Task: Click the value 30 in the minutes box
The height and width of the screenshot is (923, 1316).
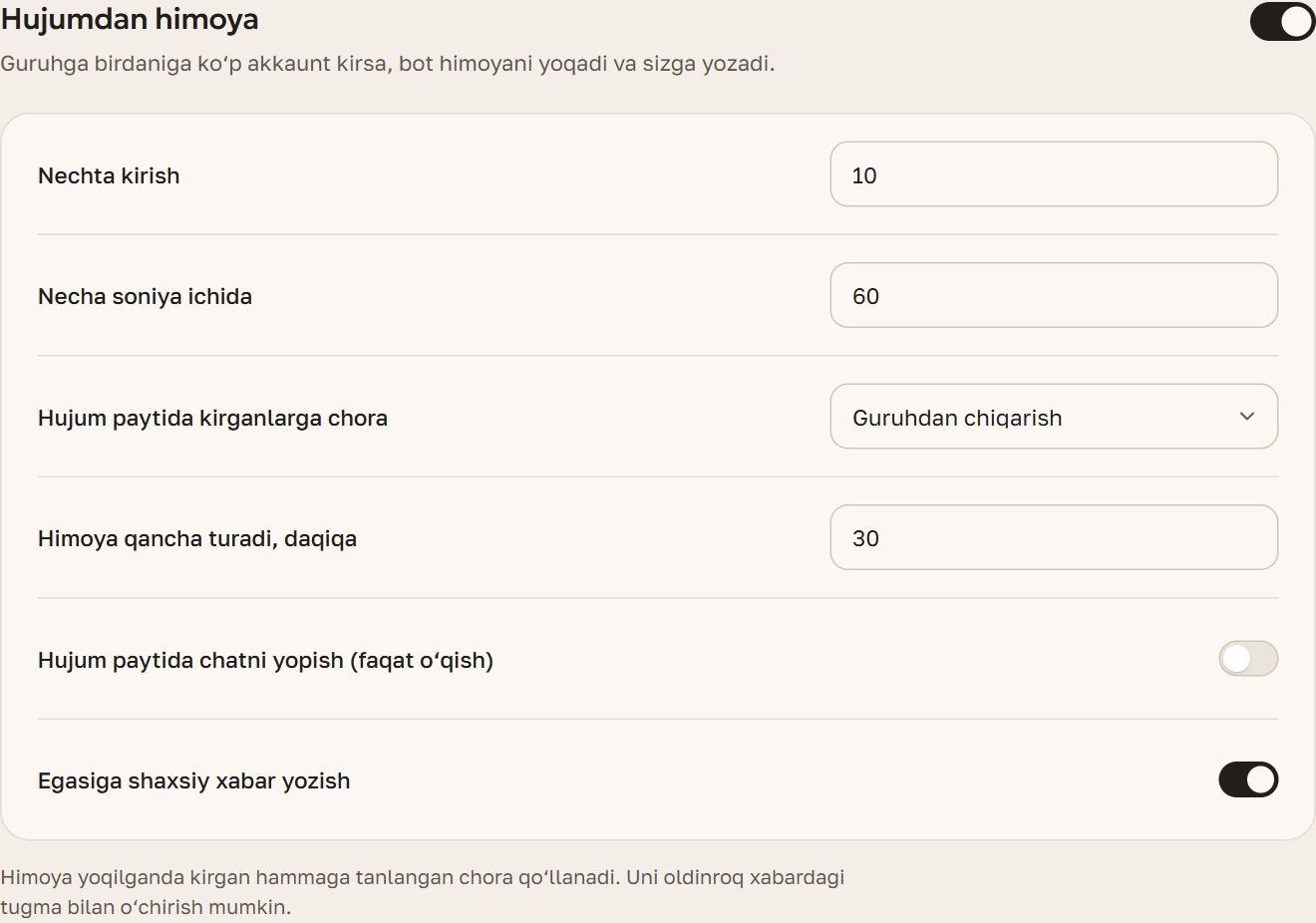Action: [x=865, y=538]
